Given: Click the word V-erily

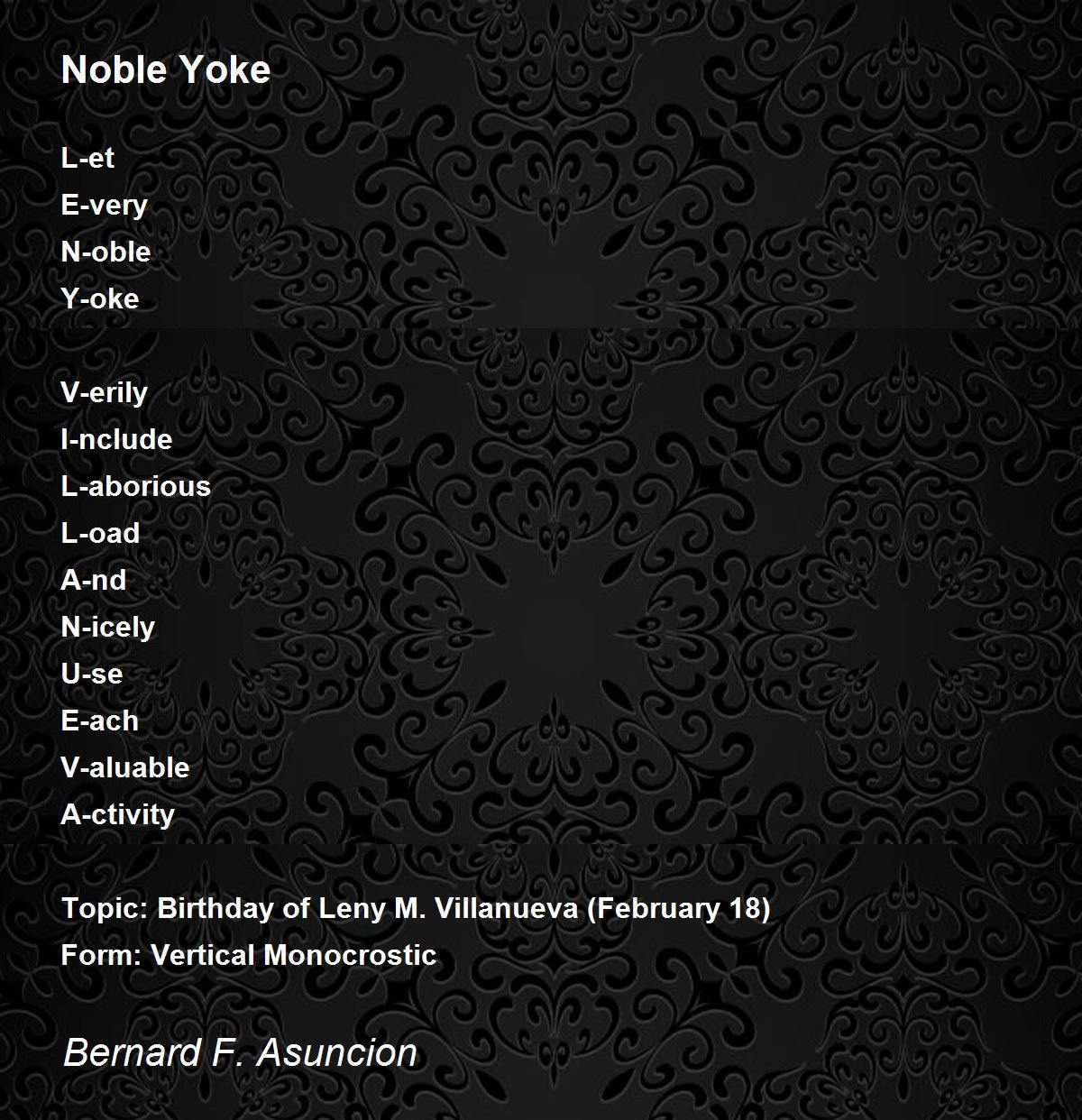Looking at the screenshot, I should click(105, 393).
